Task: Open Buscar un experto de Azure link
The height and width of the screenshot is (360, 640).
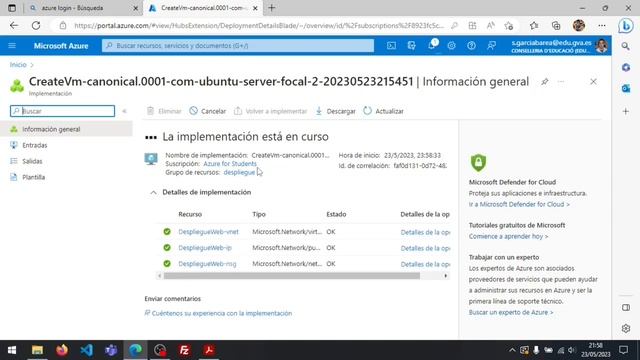Action: (511, 312)
